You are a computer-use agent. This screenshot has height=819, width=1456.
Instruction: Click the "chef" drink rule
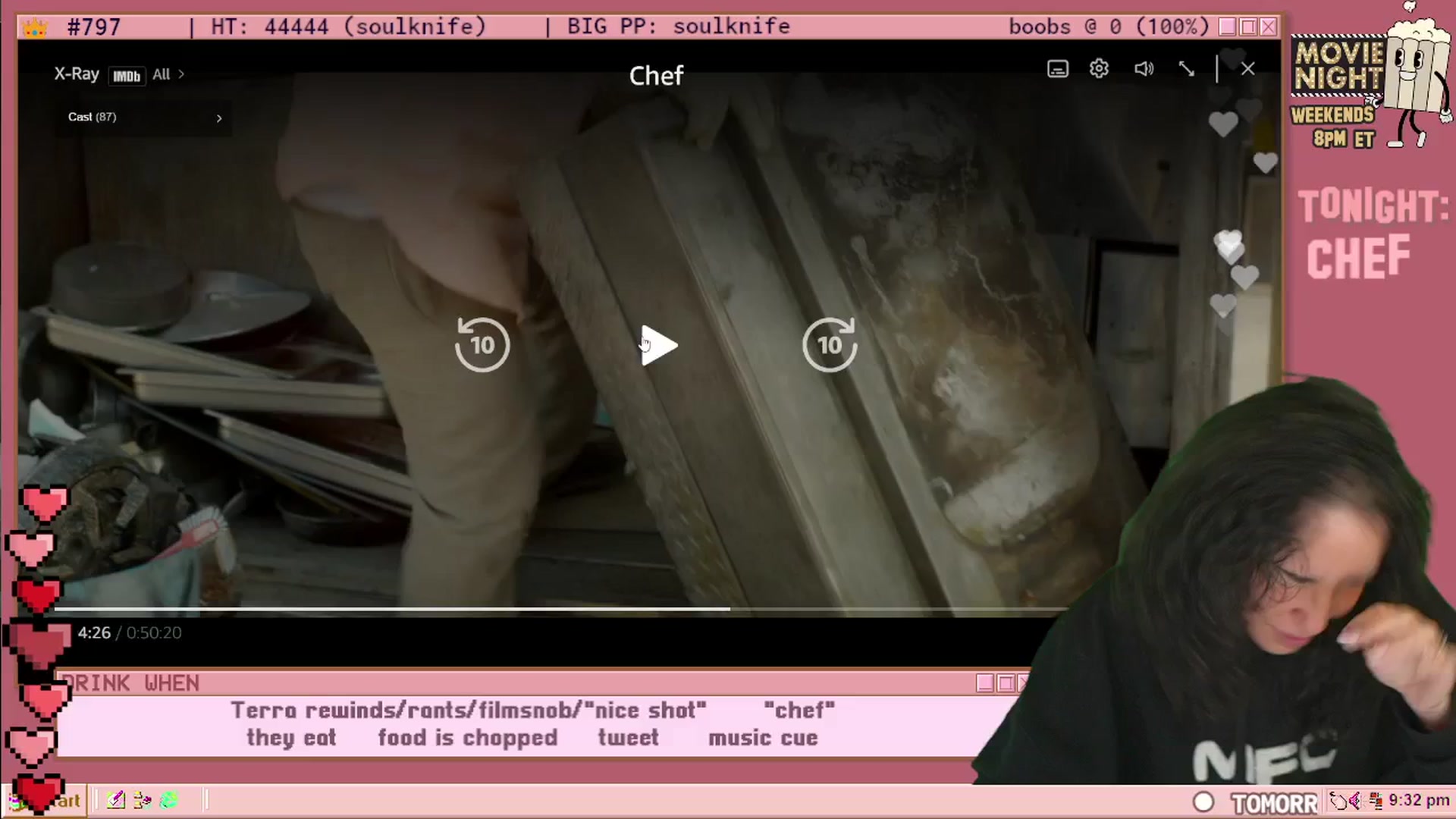click(x=799, y=711)
